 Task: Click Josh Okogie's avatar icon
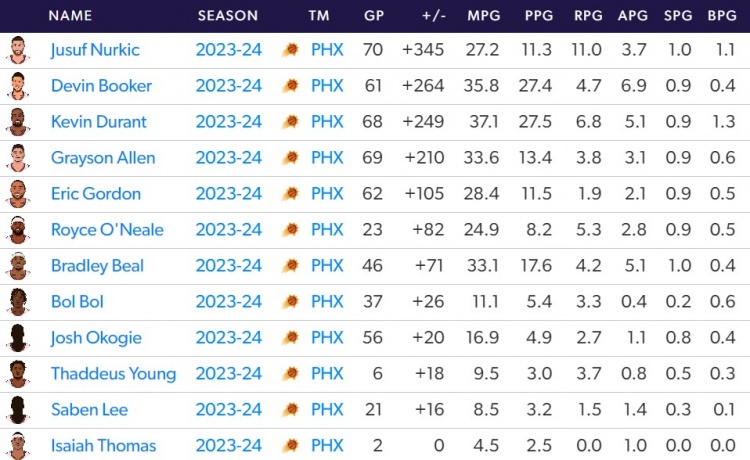coord(17,338)
